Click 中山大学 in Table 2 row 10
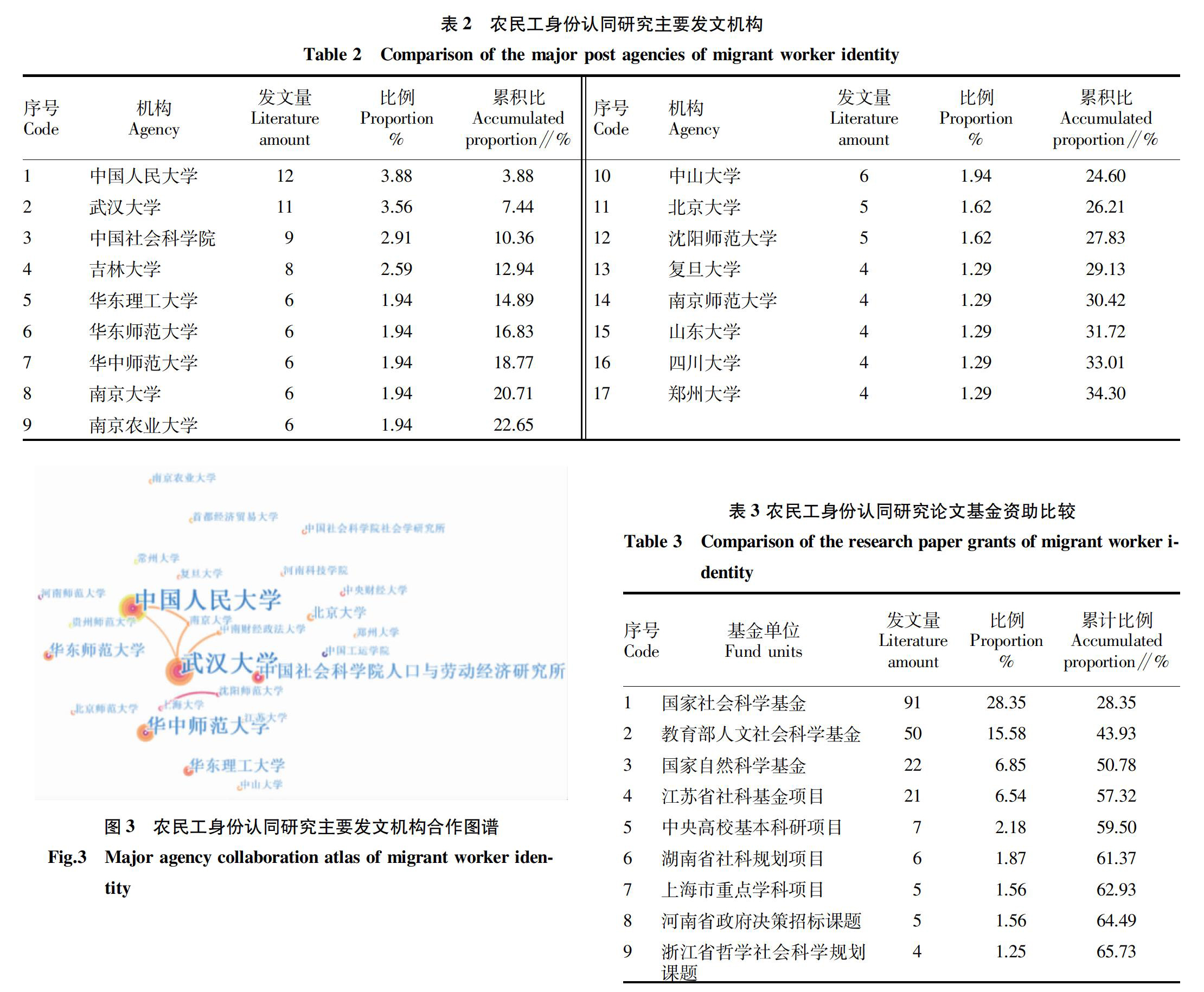 coord(705,176)
